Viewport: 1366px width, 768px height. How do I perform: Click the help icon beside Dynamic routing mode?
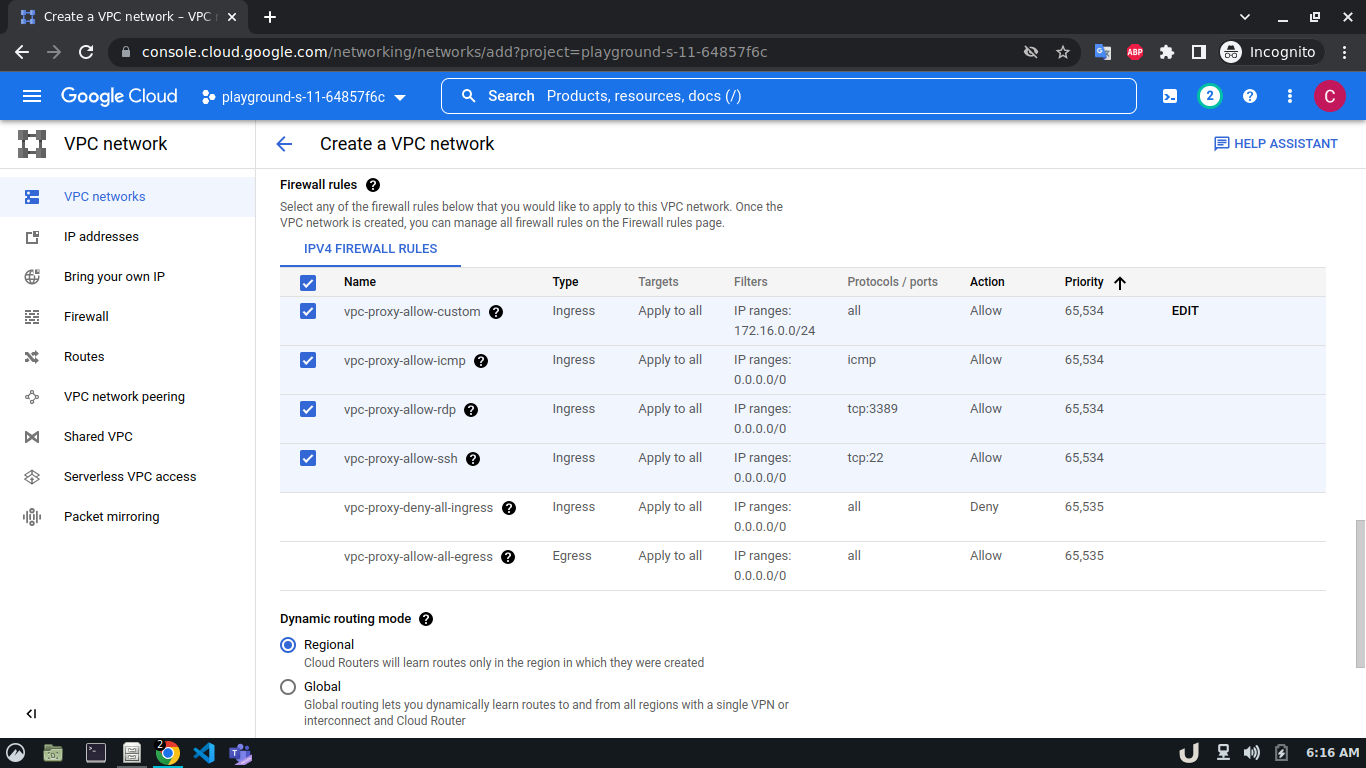point(426,619)
